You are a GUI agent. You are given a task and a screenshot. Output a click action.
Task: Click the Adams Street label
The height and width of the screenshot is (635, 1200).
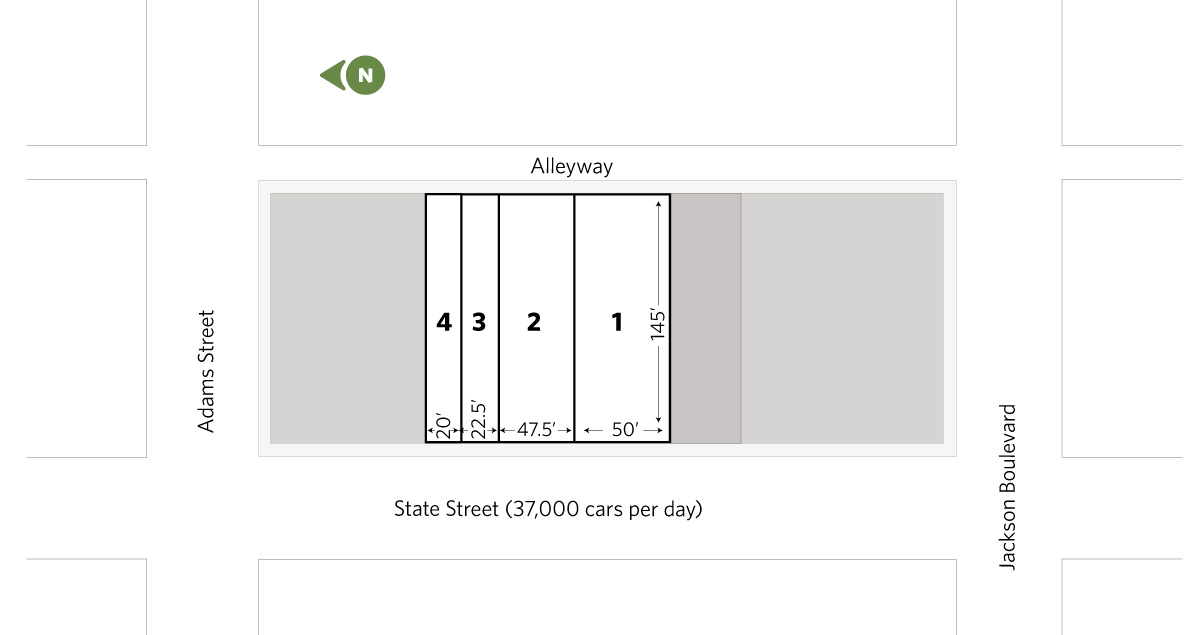point(207,371)
